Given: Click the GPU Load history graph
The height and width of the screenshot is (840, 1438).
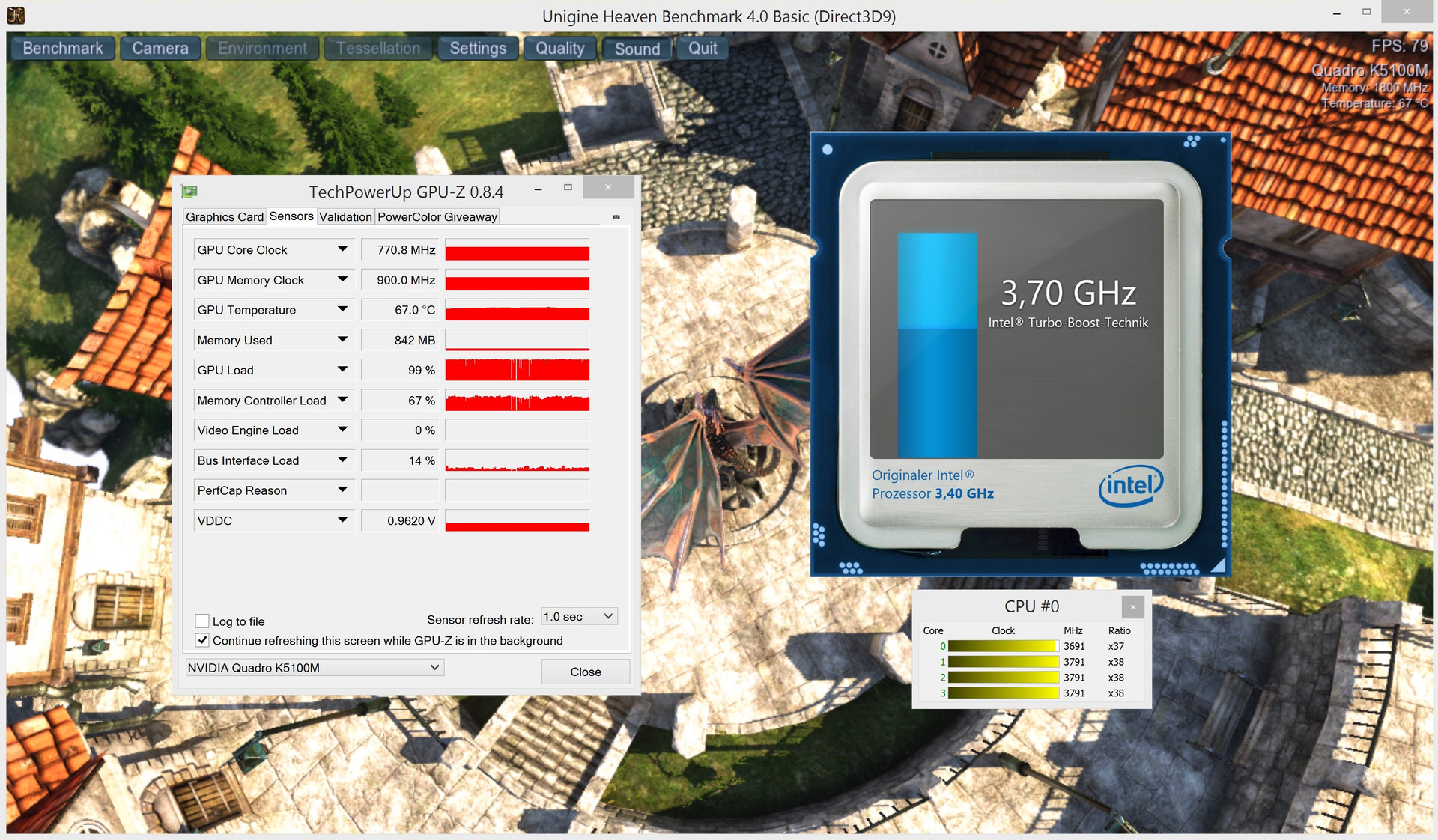Looking at the screenshot, I should click(518, 370).
